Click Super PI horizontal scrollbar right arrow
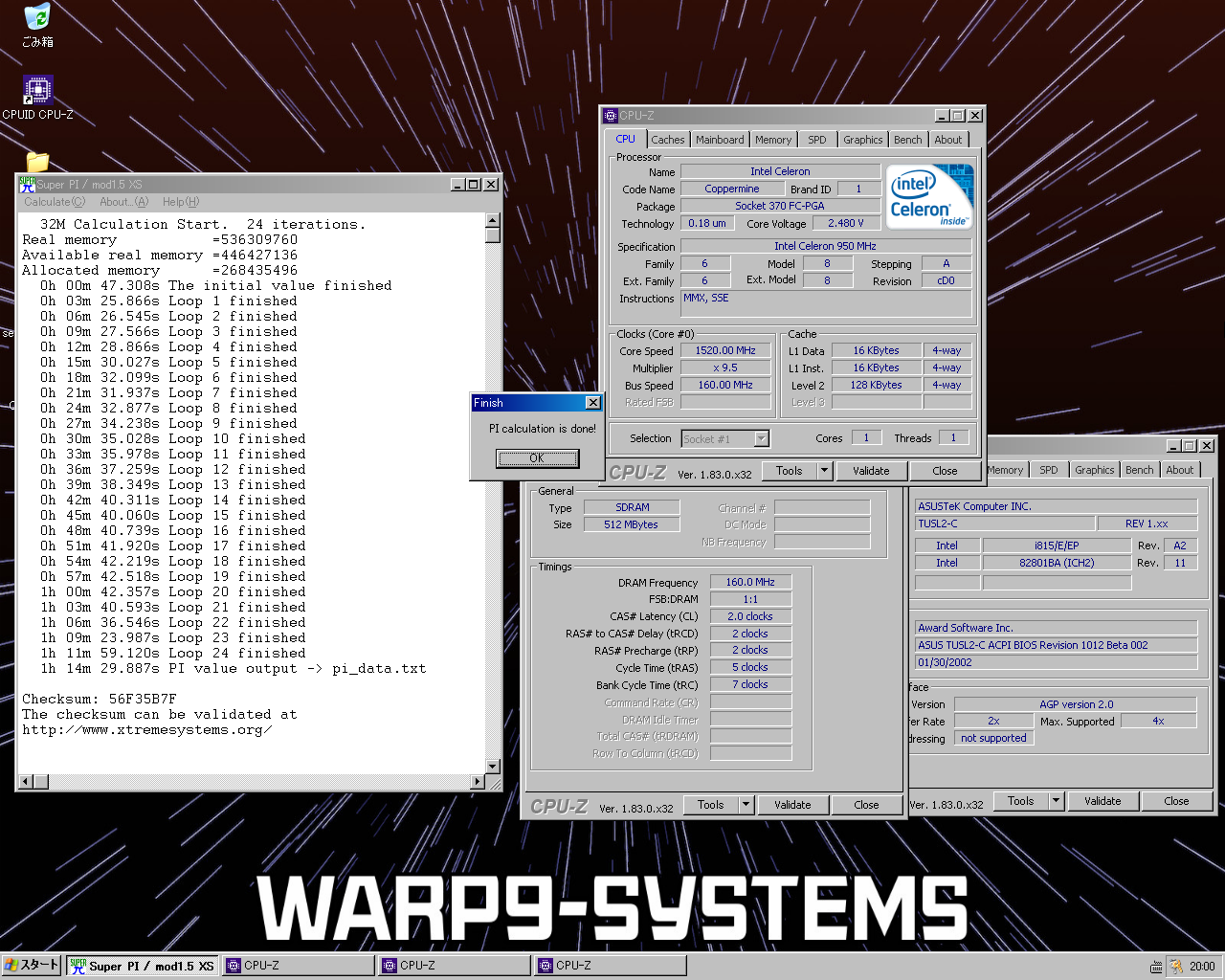 pos(478,782)
